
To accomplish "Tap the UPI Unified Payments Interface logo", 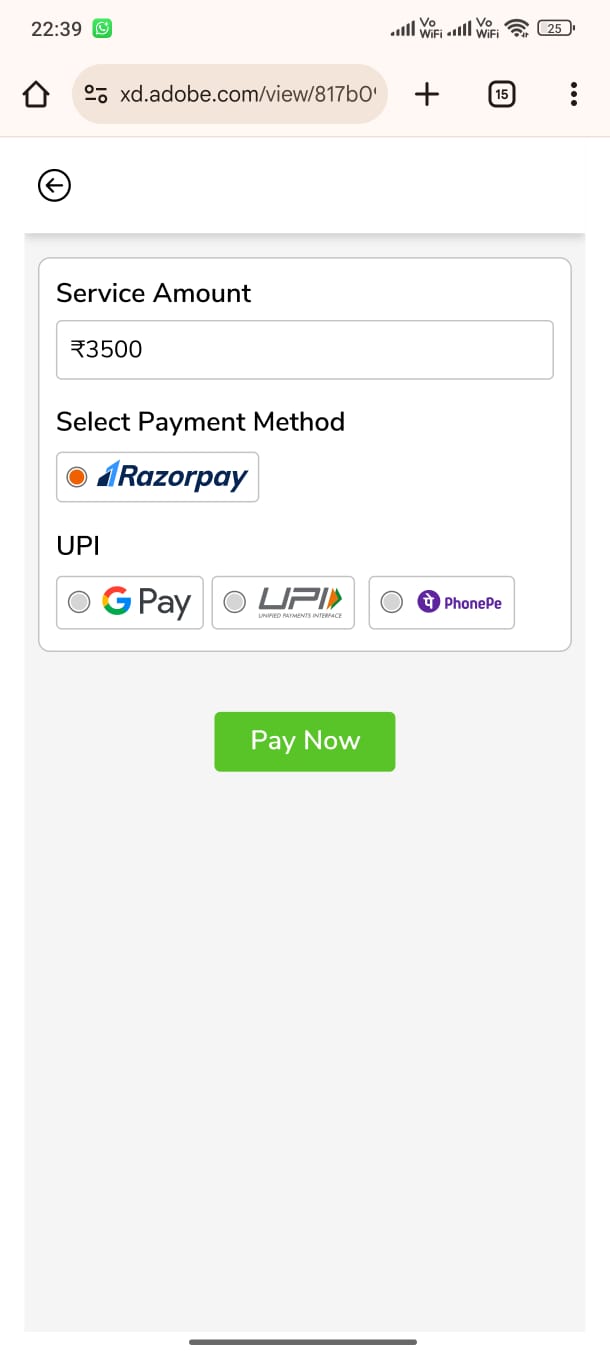I will pos(300,602).
